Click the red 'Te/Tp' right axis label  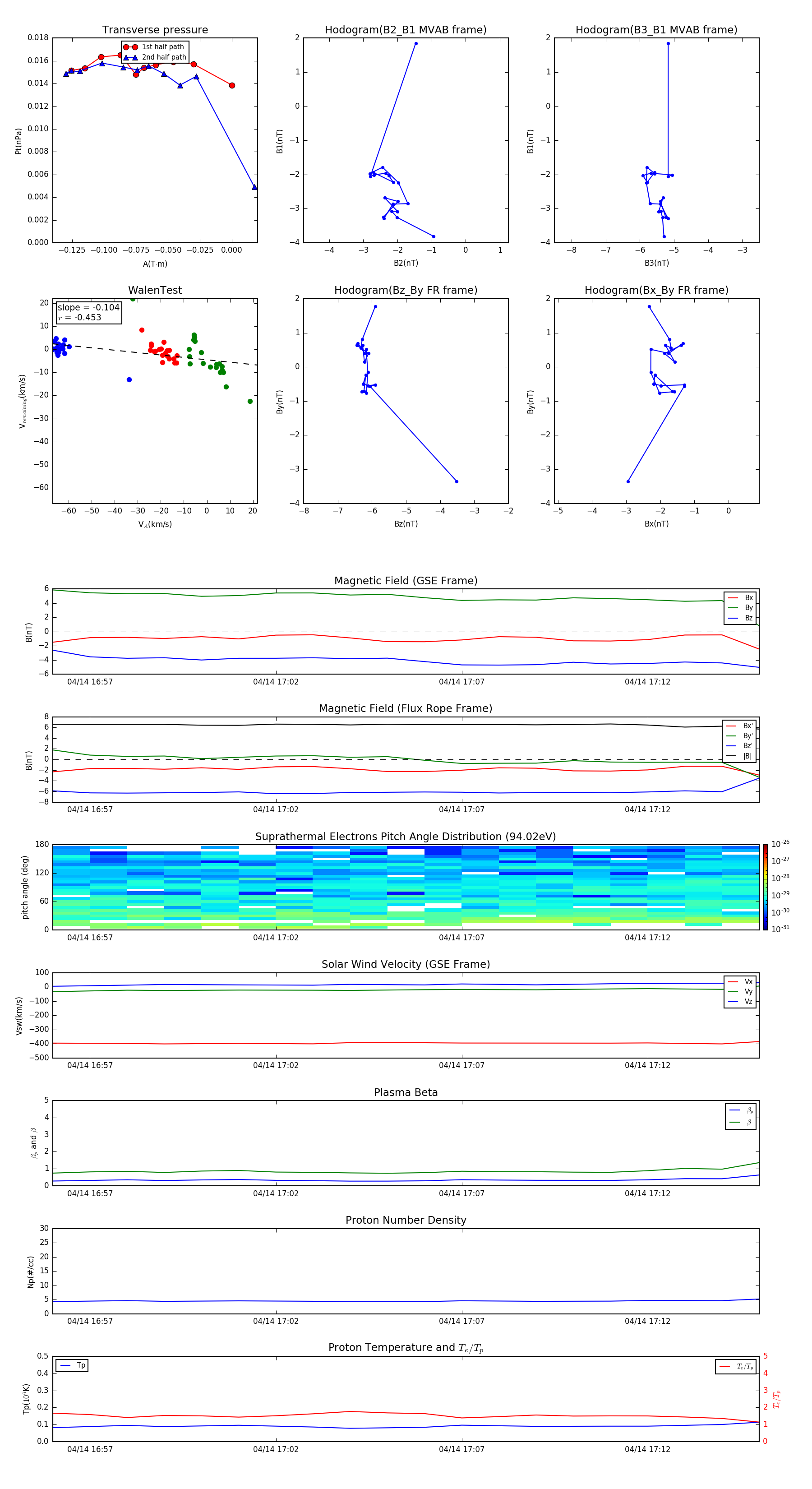click(x=777, y=1399)
